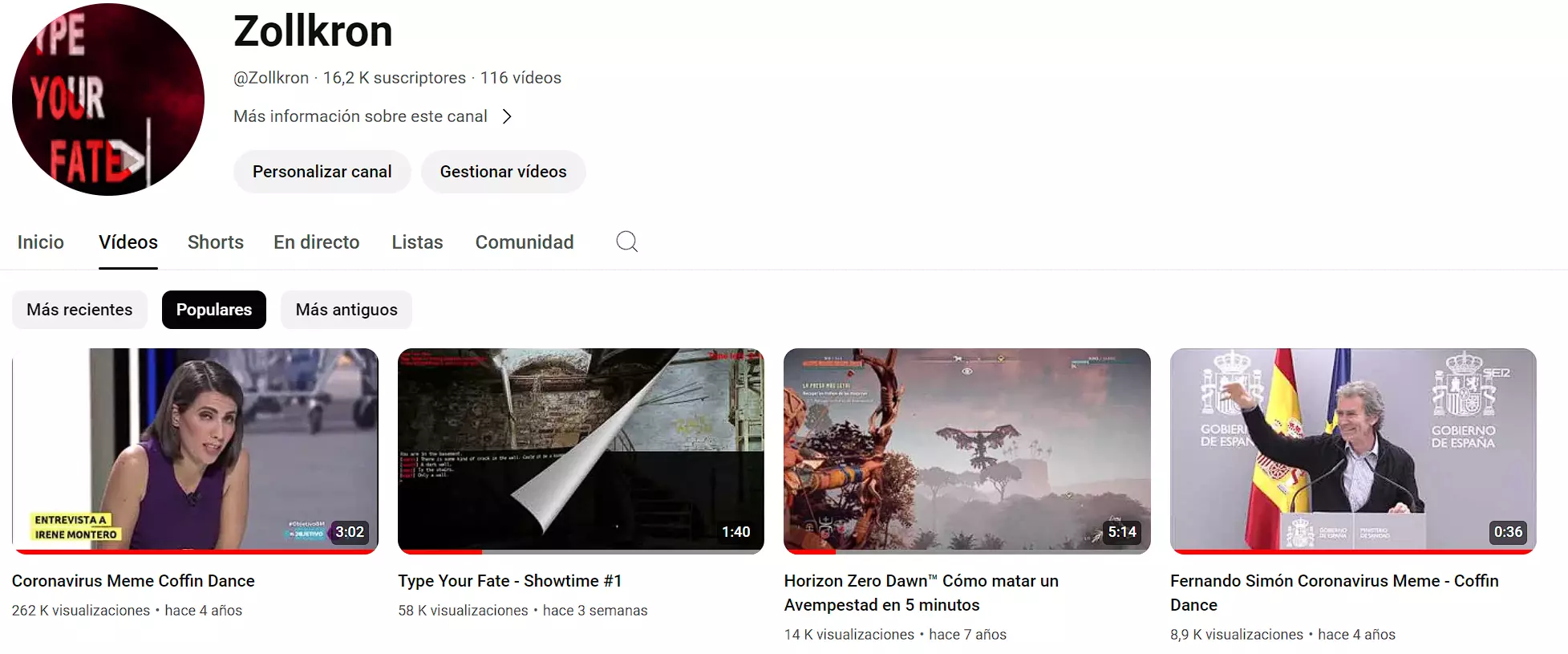The image size is (1568, 654).
Task: Expand more information about this channel chevron
Action: click(x=507, y=116)
